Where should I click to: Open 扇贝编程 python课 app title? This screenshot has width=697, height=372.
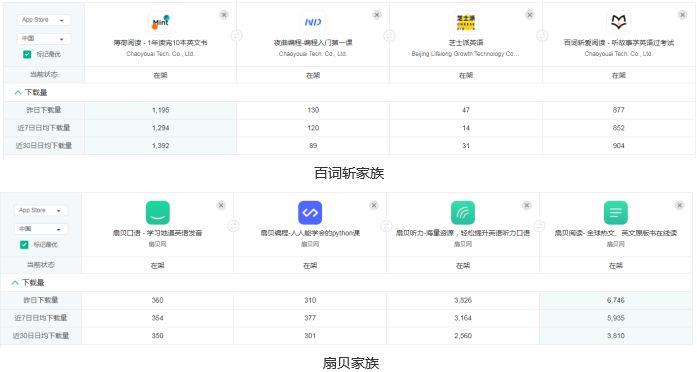point(310,233)
